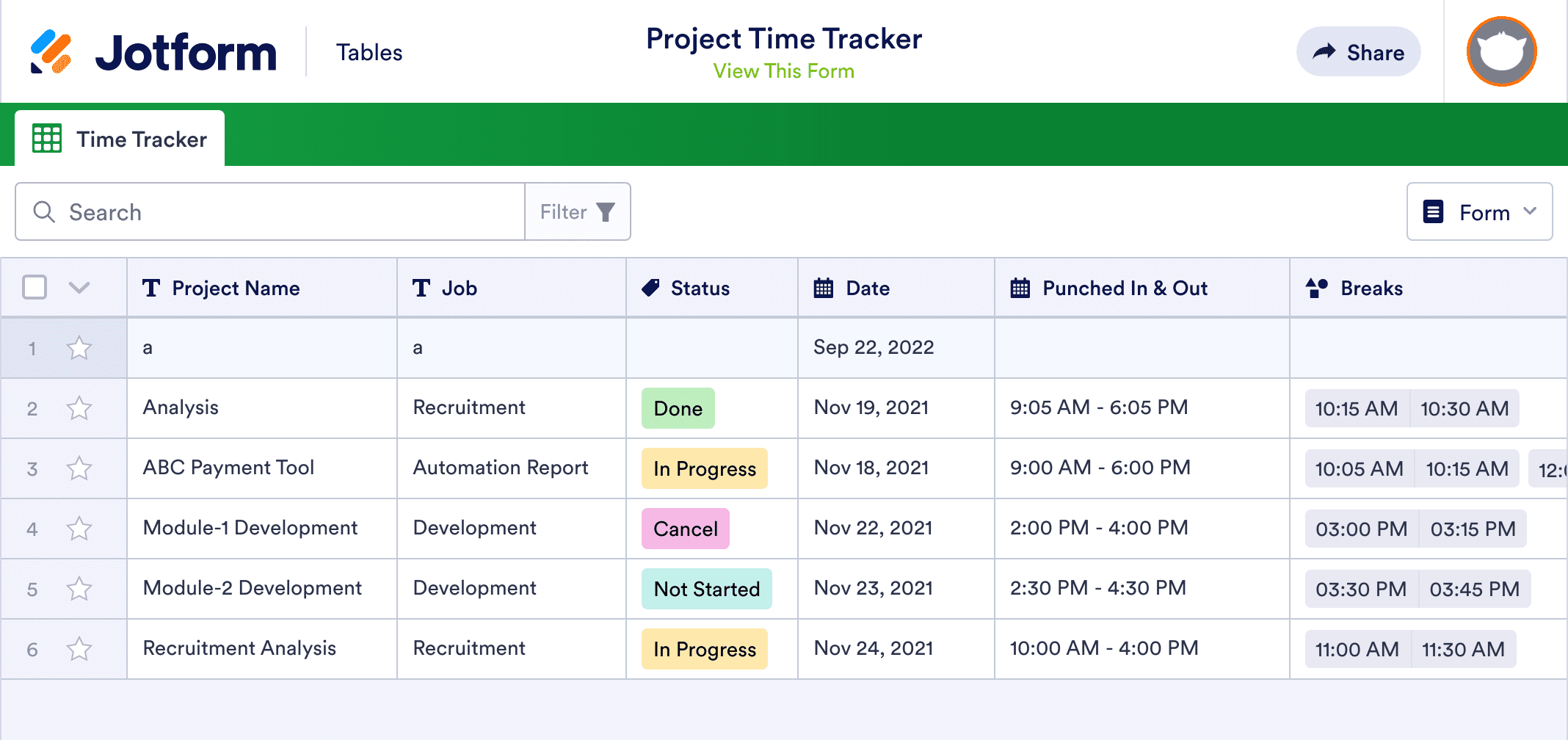The width and height of the screenshot is (1568, 740).
Task: Click the text icon on Project Name column
Action: (152, 288)
